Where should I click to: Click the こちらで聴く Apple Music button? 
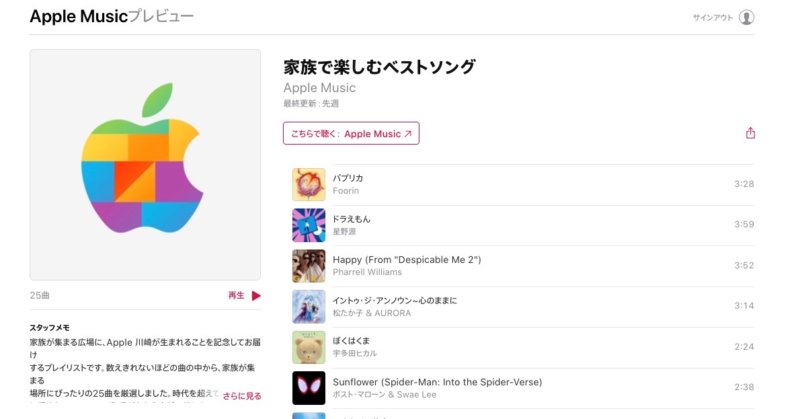pyautogui.click(x=351, y=133)
